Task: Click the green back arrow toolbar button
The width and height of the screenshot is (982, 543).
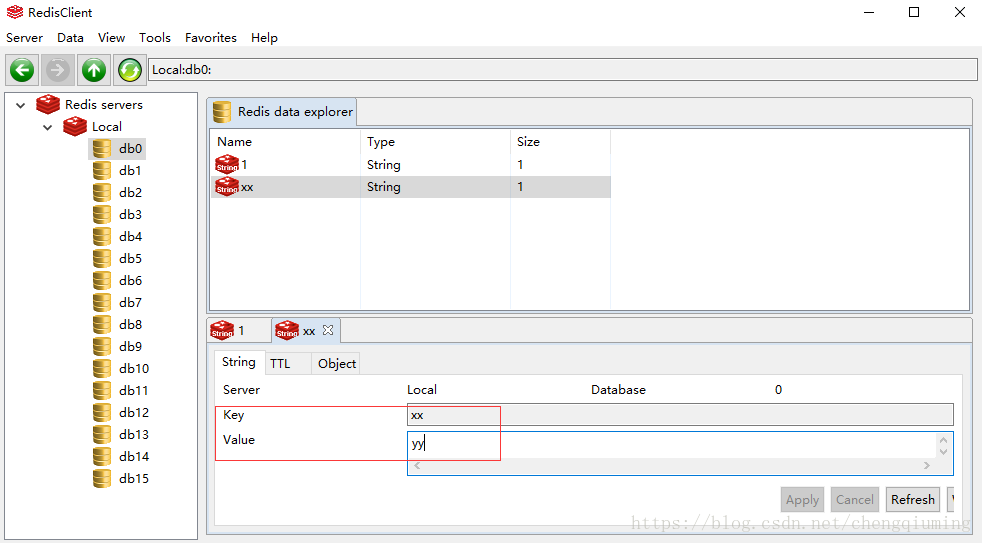Action: pyautogui.click(x=22, y=70)
